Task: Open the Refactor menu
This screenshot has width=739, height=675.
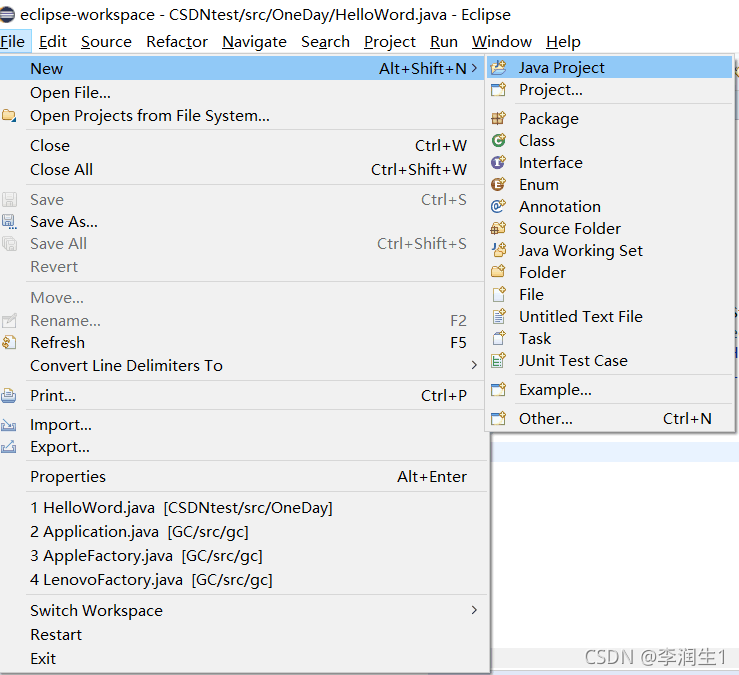Action: [177, 42]
